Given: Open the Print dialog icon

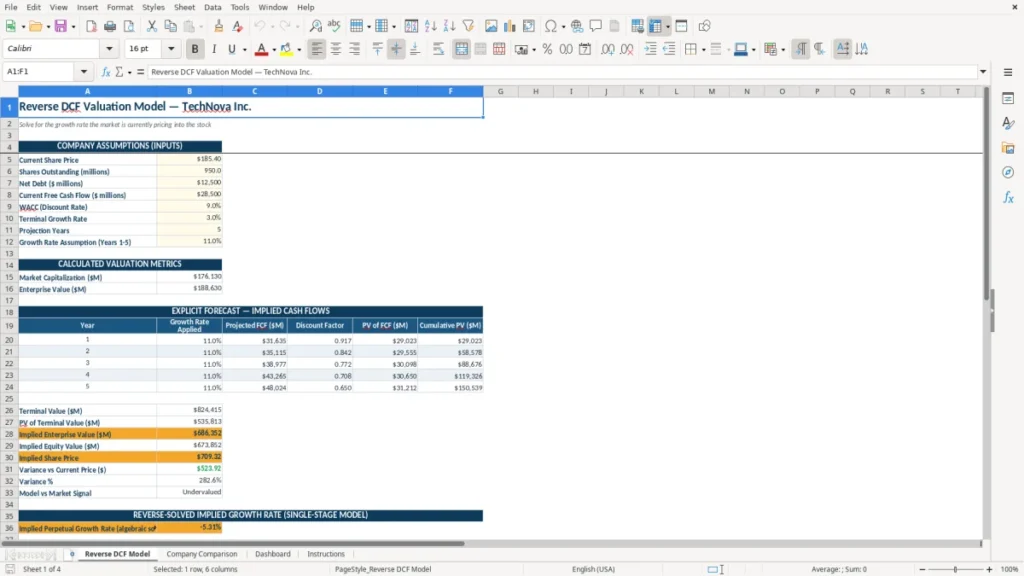Looking at the screenshot, I should (110, 26).
